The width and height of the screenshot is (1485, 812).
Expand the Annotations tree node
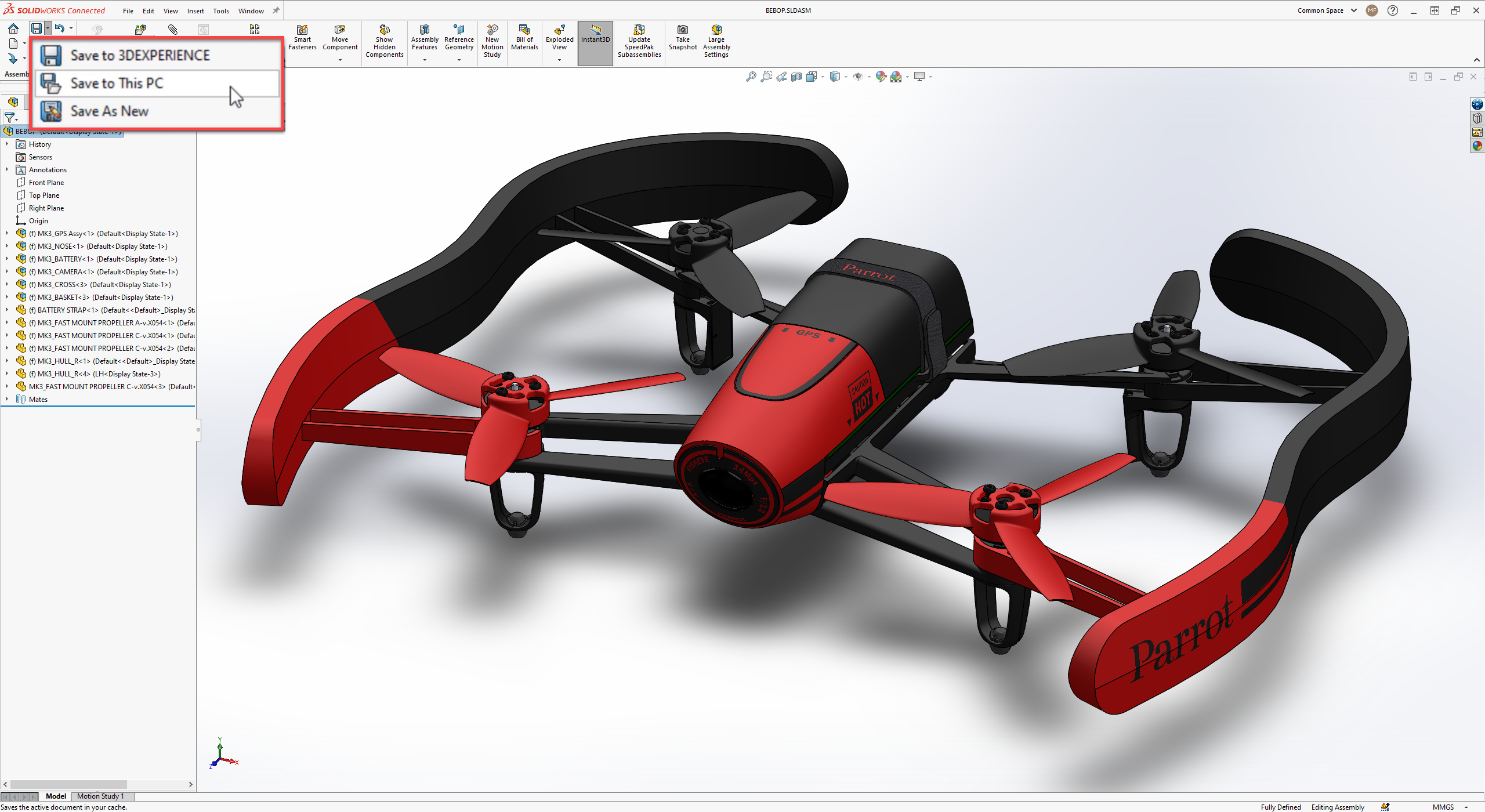coord(7,169)
